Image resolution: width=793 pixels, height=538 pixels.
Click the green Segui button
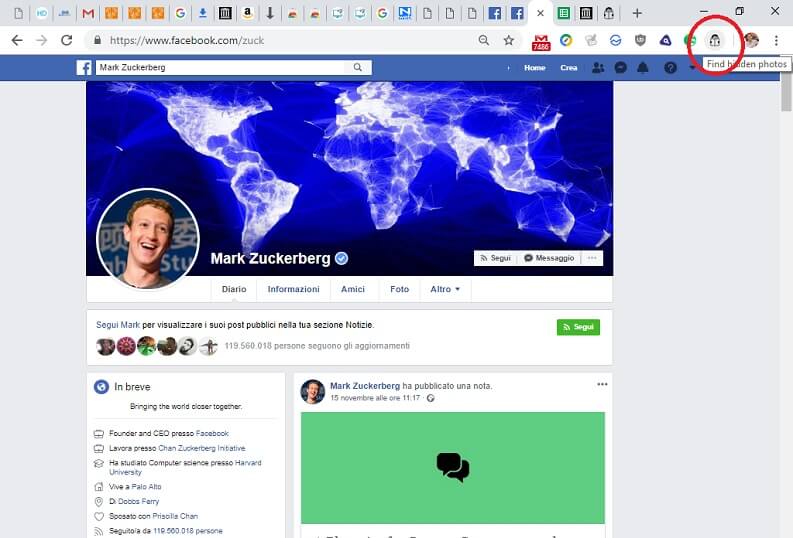[x=578, y=327]
